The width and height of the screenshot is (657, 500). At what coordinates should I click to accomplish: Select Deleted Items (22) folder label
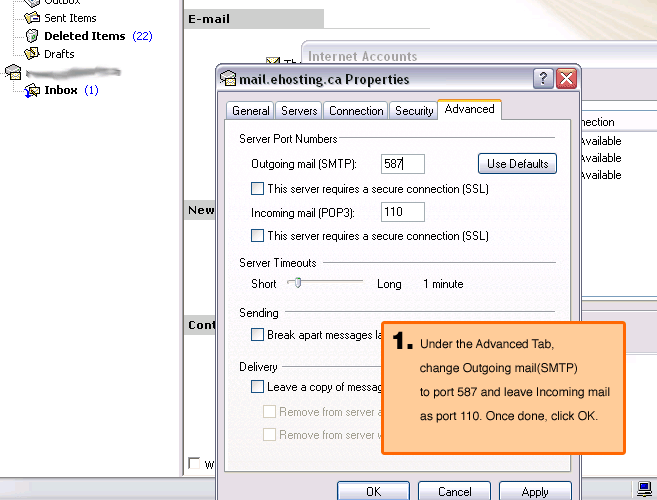click(x=98, y=36)
